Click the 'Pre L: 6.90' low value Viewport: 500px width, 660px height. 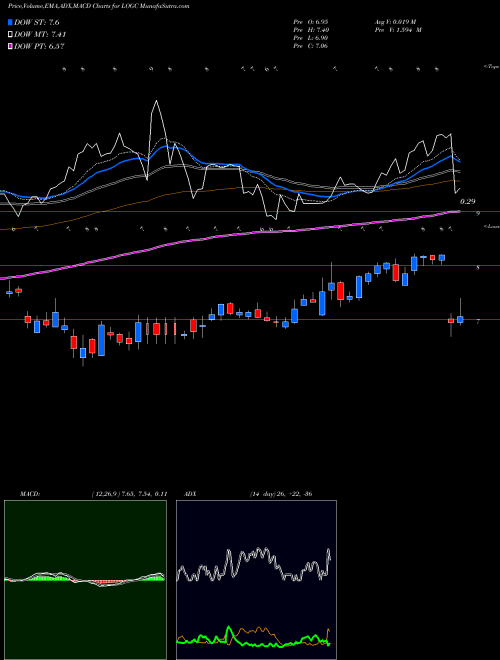click(311, 38)
